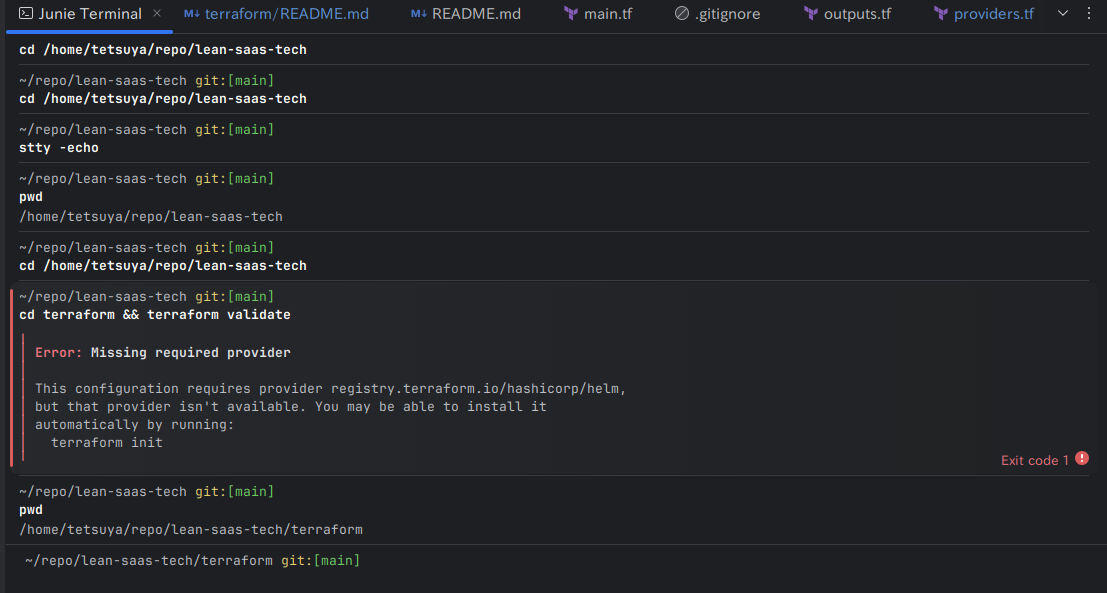
Task: Select the outputs.tf tab
Action: 857,14
